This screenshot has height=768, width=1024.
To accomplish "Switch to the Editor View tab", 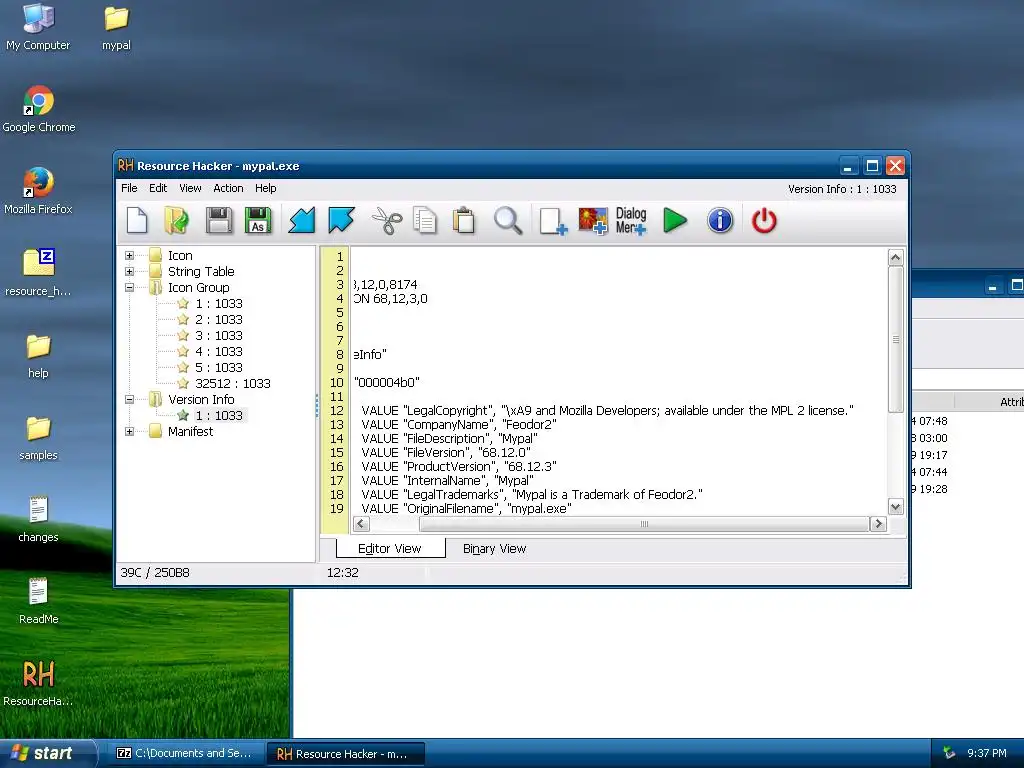I will tap(390, 549).
